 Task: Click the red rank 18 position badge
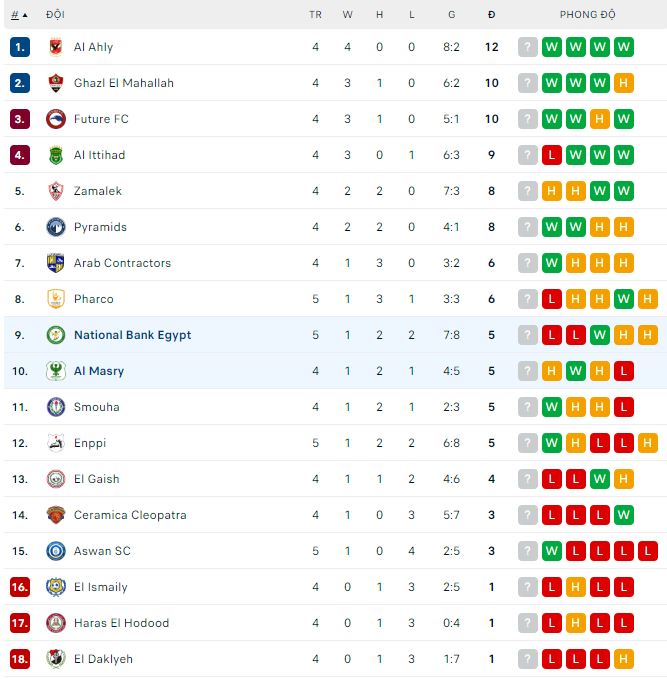point(20,659)
